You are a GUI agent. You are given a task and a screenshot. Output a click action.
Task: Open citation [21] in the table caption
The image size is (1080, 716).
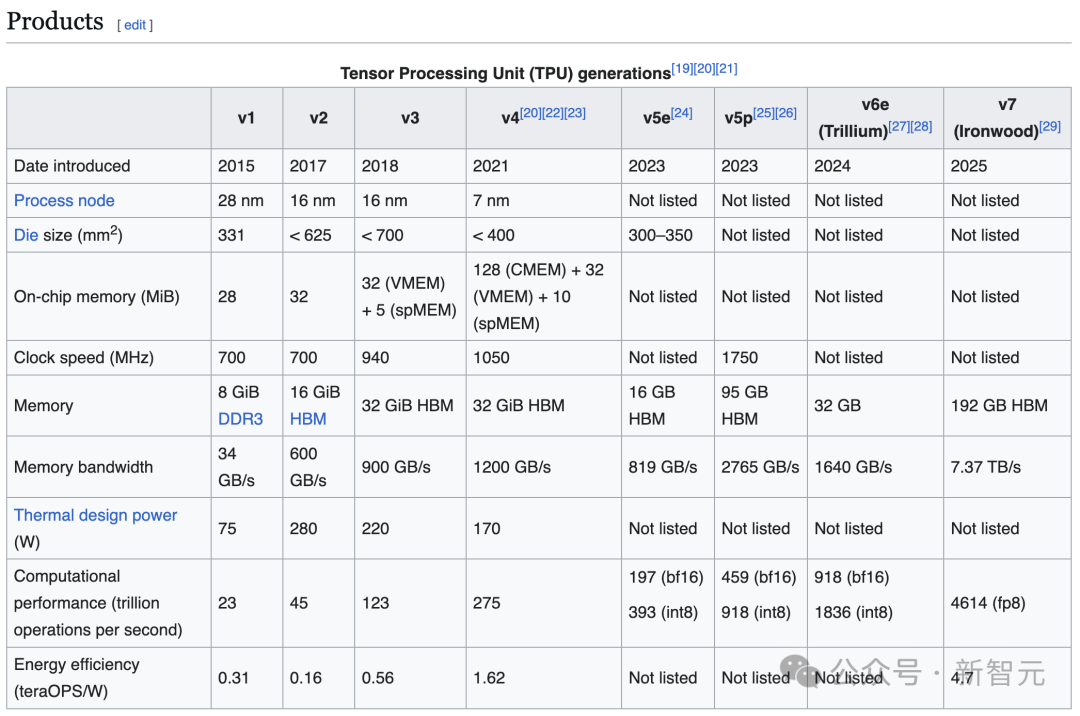[727, 69]
